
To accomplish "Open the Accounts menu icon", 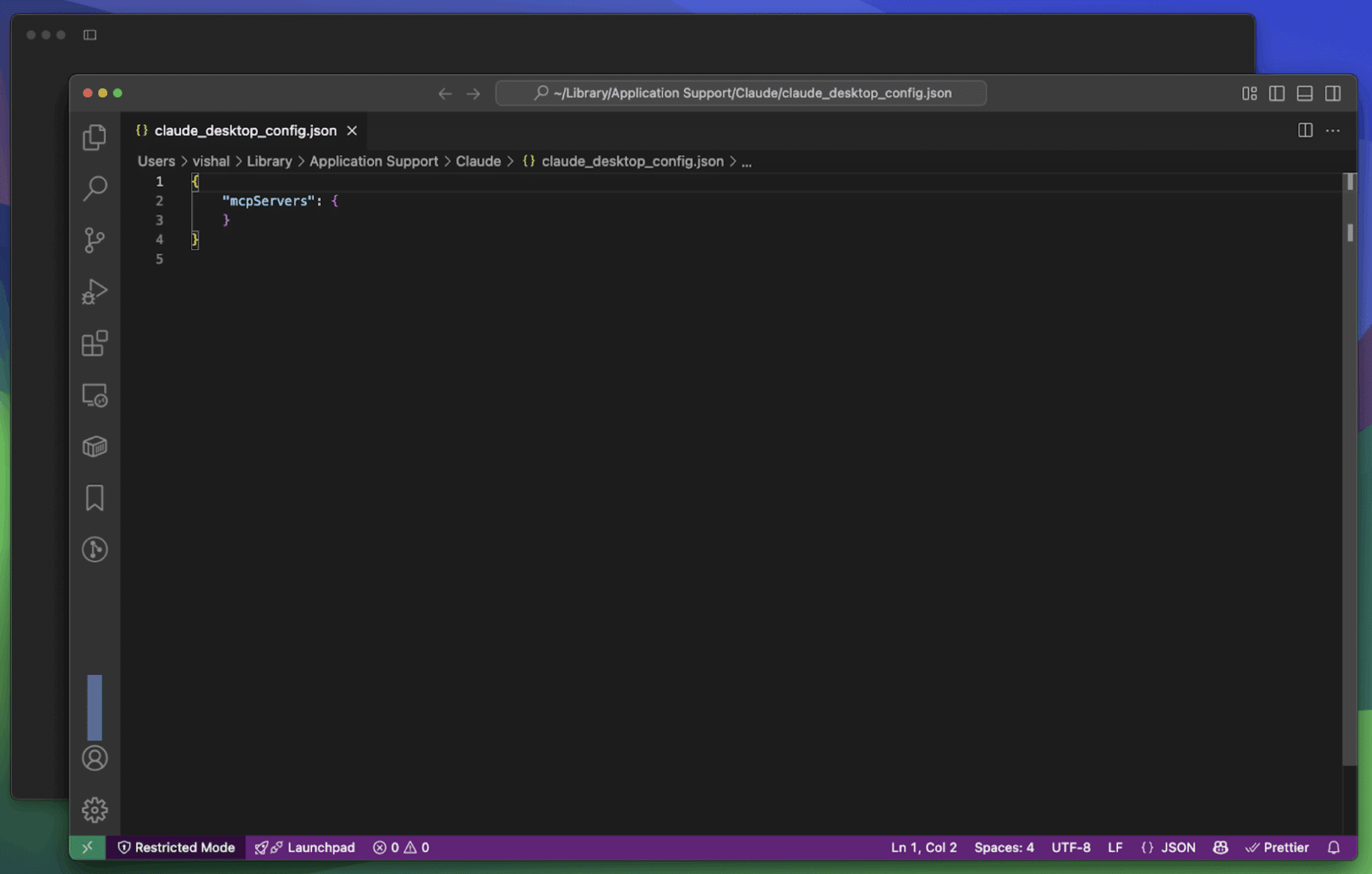I will tap(94, 758).
